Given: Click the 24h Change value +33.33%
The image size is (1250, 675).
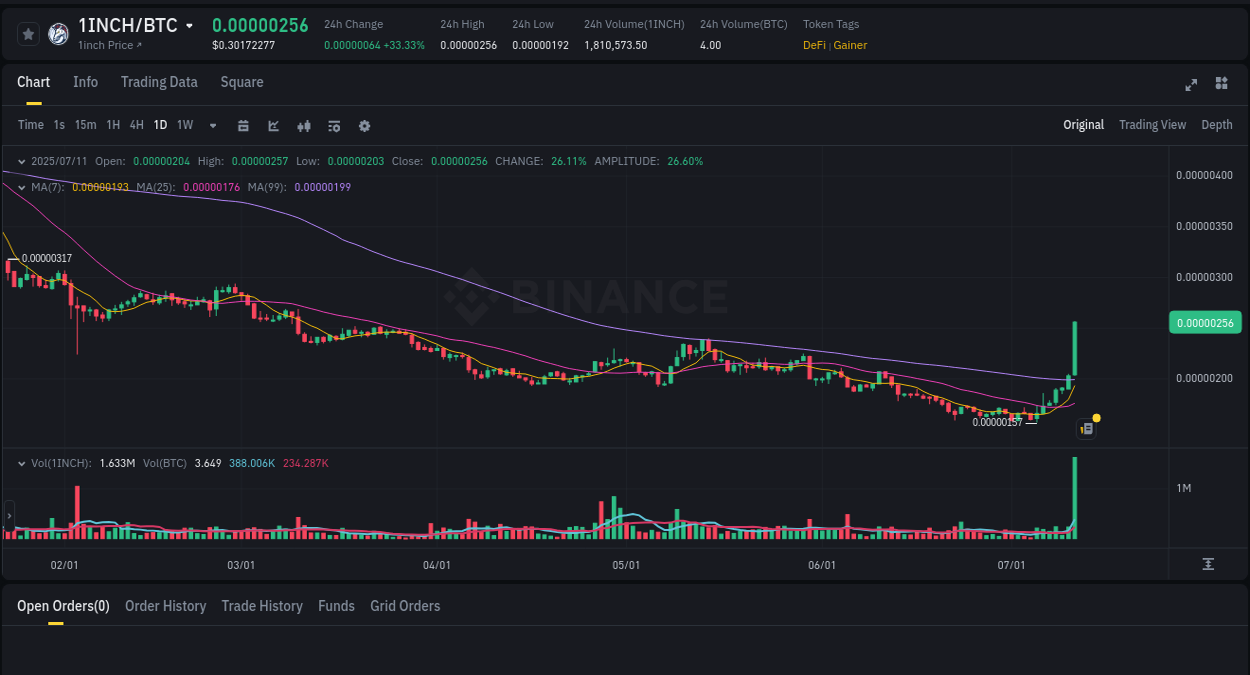Looking at the screenshot, I should click(x=405, y=45).
